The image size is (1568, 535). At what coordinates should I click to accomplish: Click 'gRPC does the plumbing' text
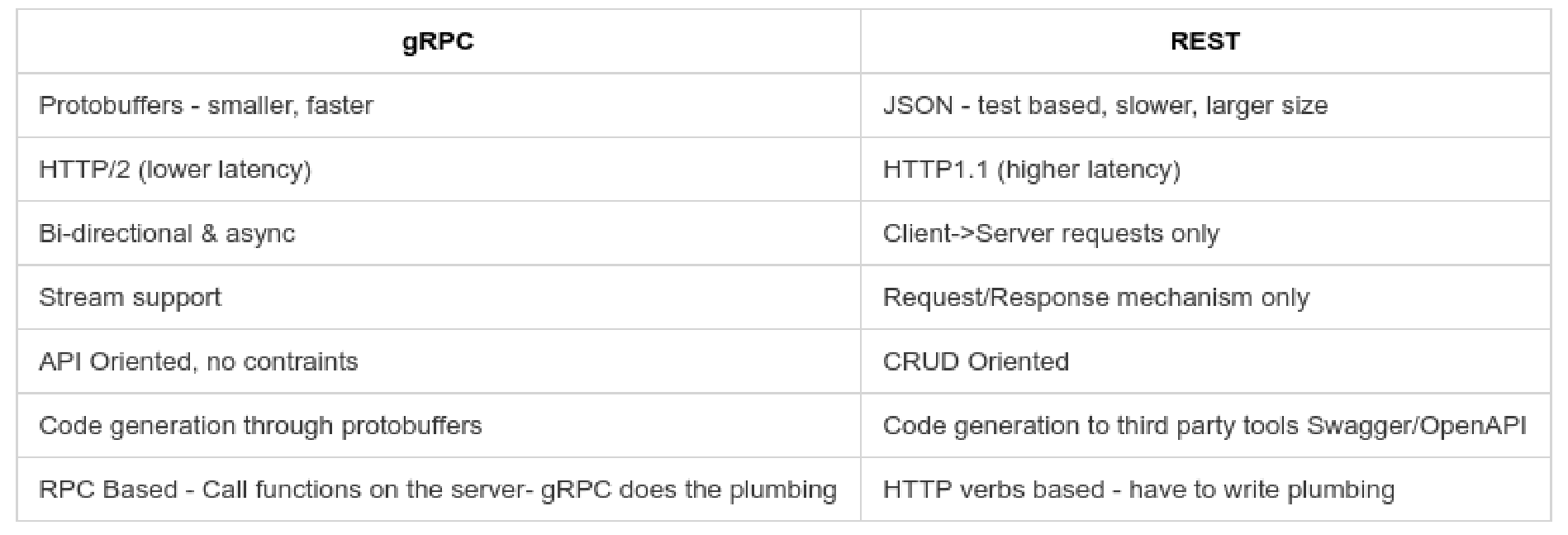coord(689,490)
